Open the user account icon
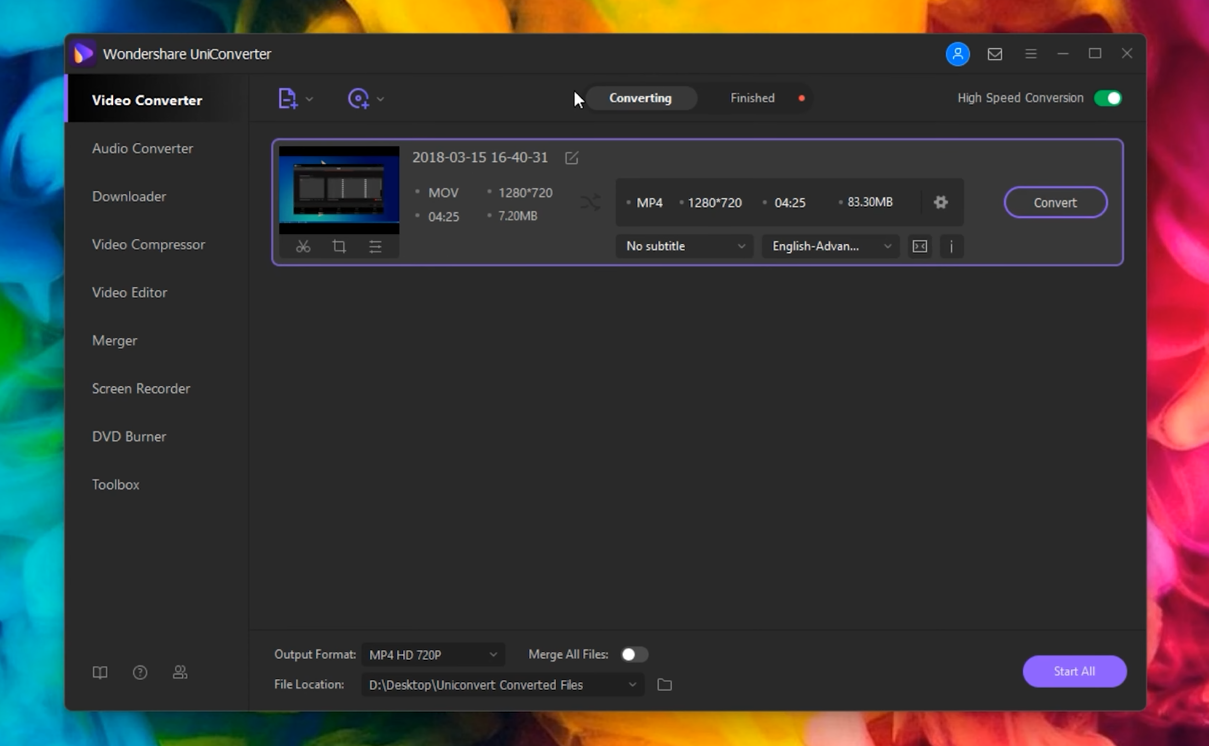This screenshot has height=746, width=1209. (957, 54)
